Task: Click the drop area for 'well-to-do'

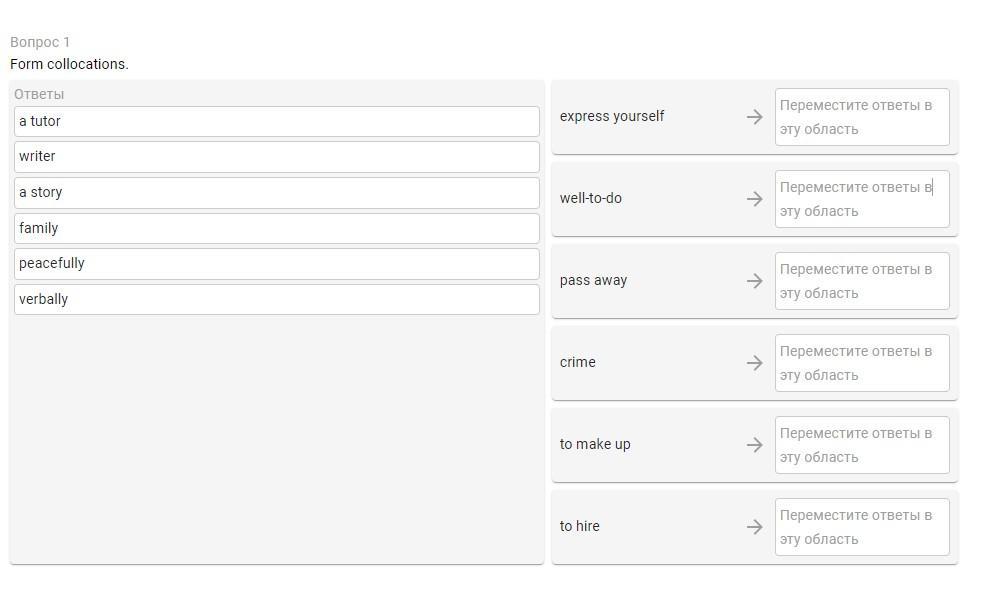Action: [861, 199]
